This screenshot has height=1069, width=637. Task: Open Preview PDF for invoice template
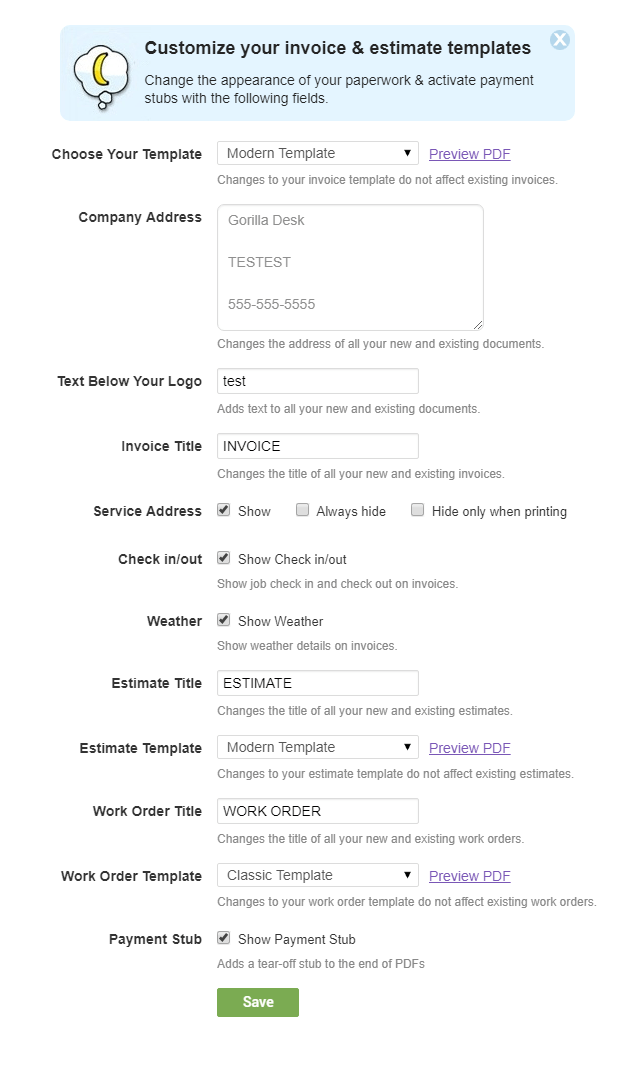(469, 154)
